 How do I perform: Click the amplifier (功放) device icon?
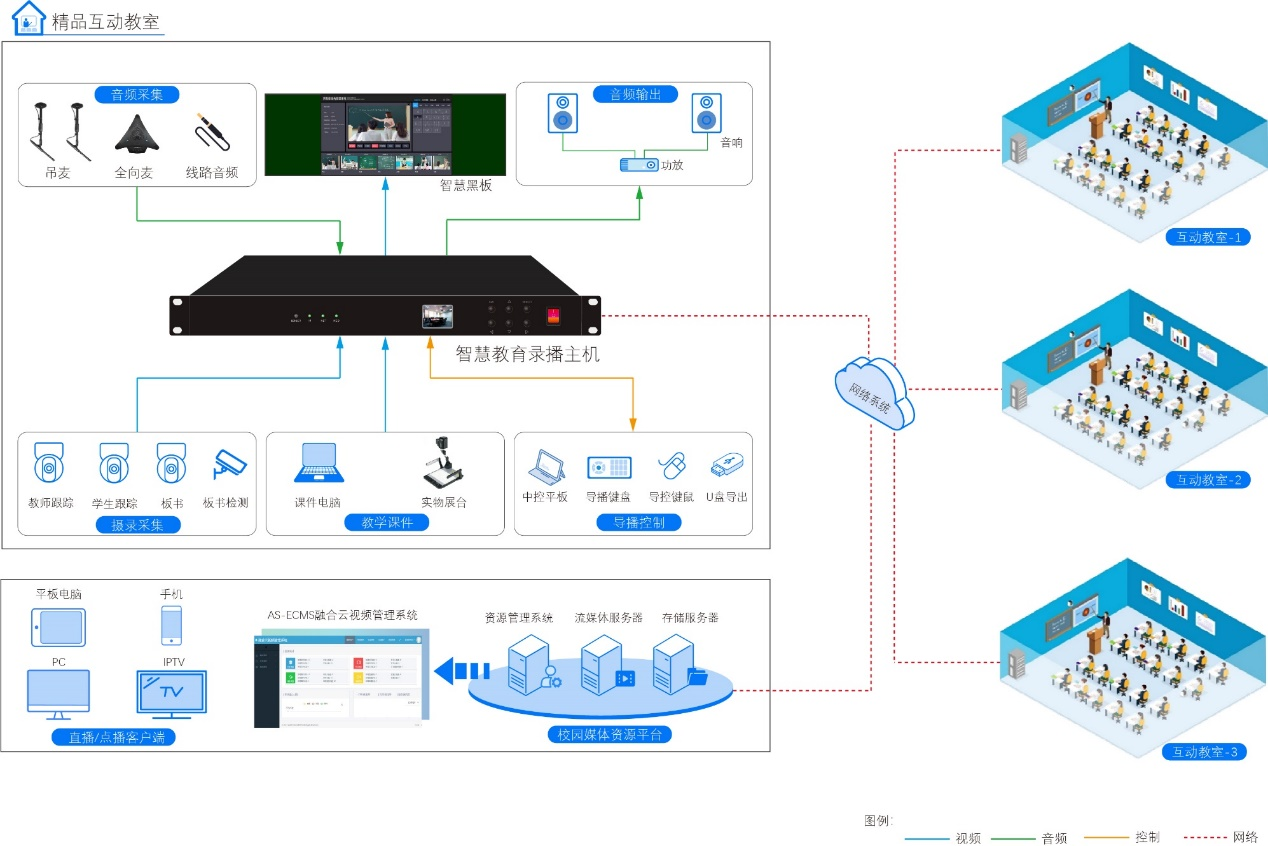pos(638,165)
